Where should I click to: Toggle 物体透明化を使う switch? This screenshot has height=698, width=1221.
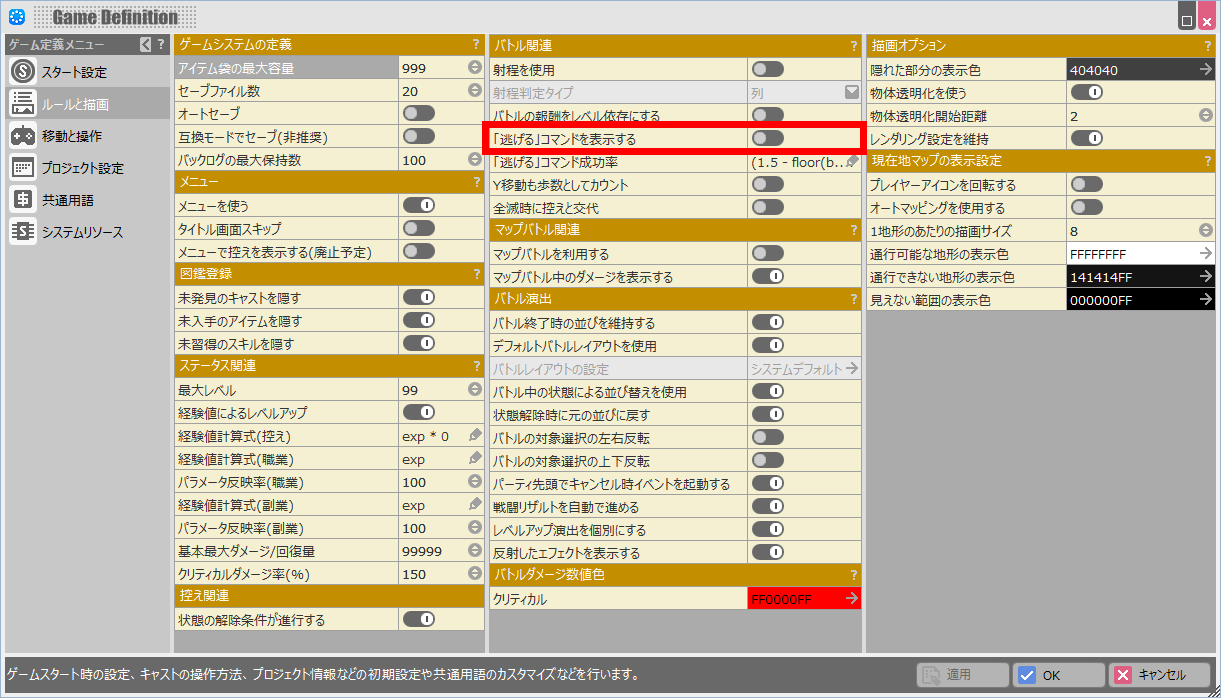click(x=1086, y=92)
